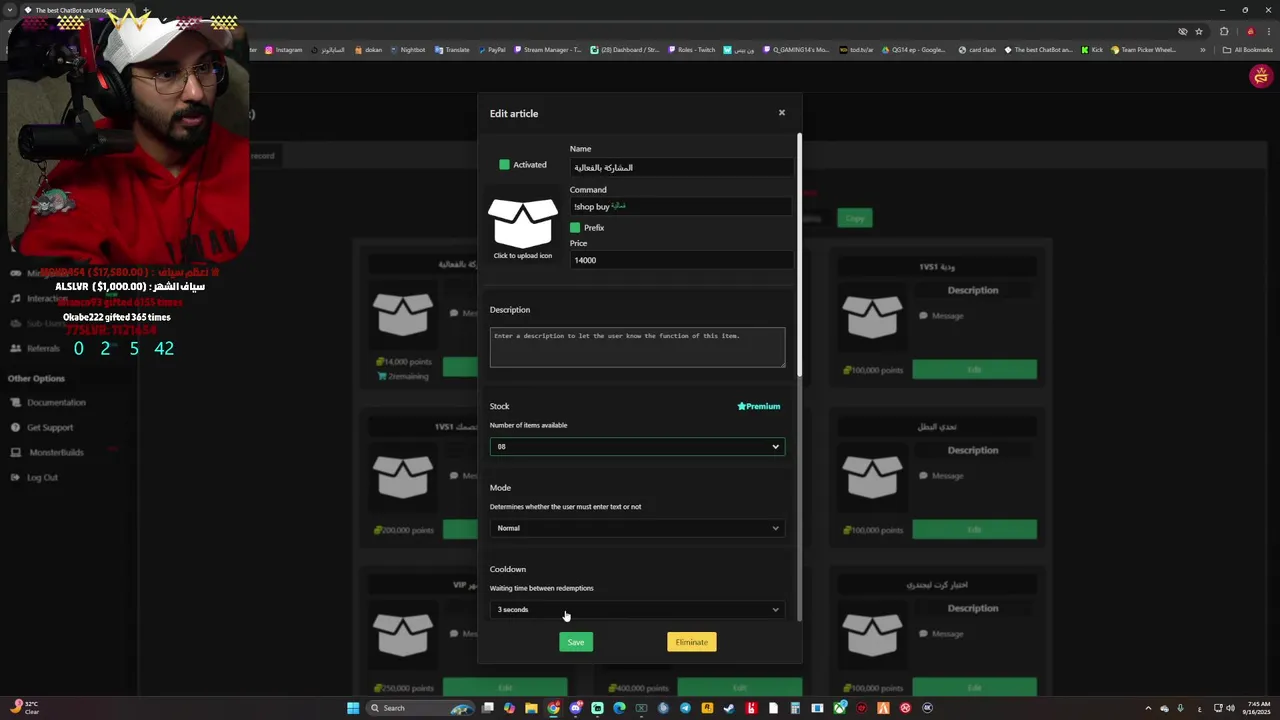Click the Edit article dialog scrollbar
Viewport: 1280px width, 720px height.
(x=799, y=255)
